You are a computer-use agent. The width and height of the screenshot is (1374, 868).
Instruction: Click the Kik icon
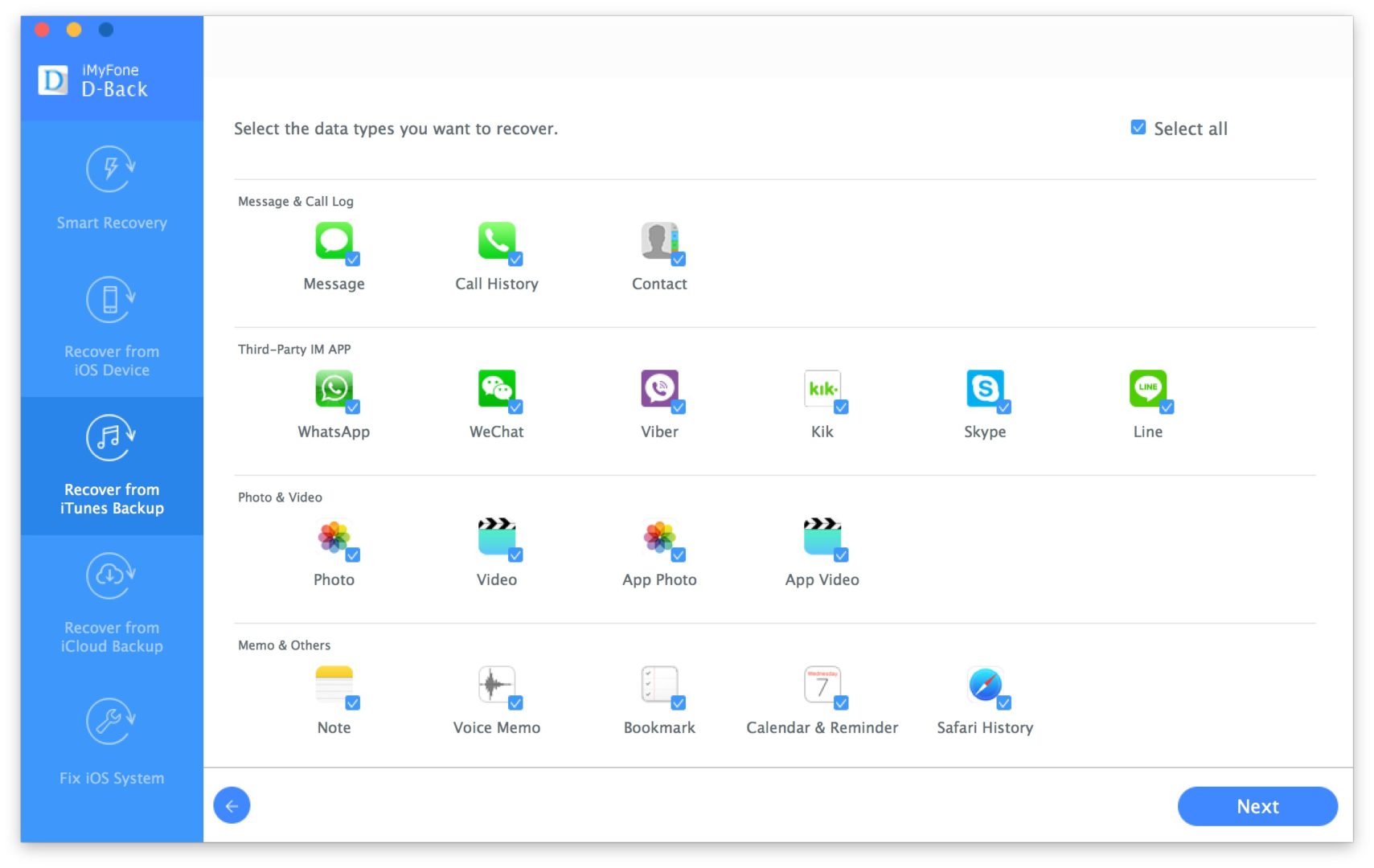822,388
